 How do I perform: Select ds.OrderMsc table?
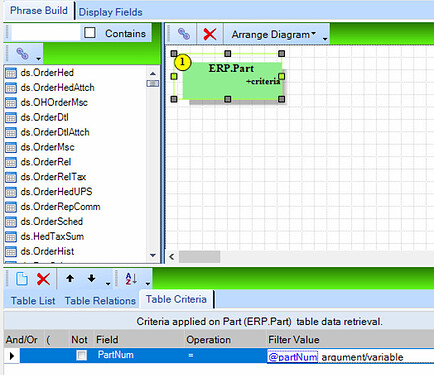coord(47,147)
